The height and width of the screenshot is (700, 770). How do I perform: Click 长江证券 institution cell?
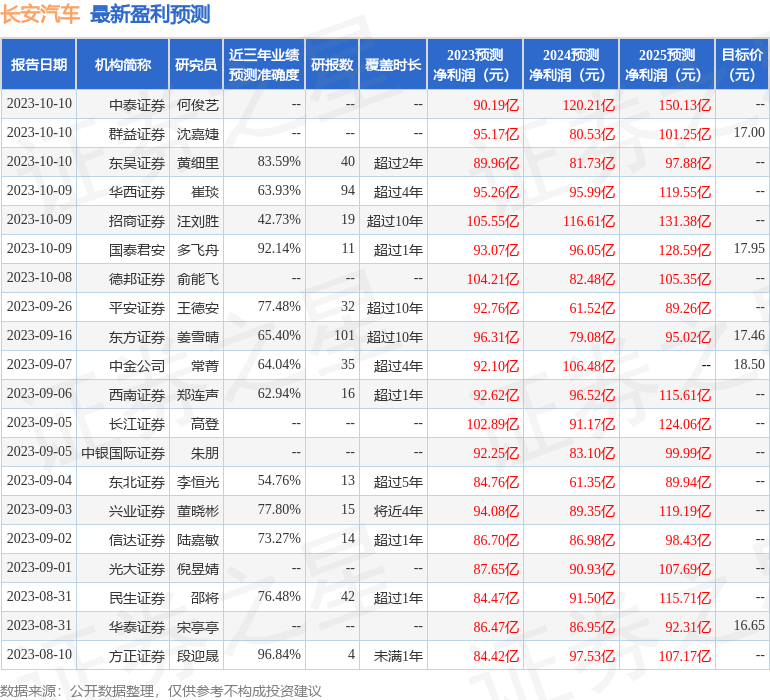coord(137,424)
